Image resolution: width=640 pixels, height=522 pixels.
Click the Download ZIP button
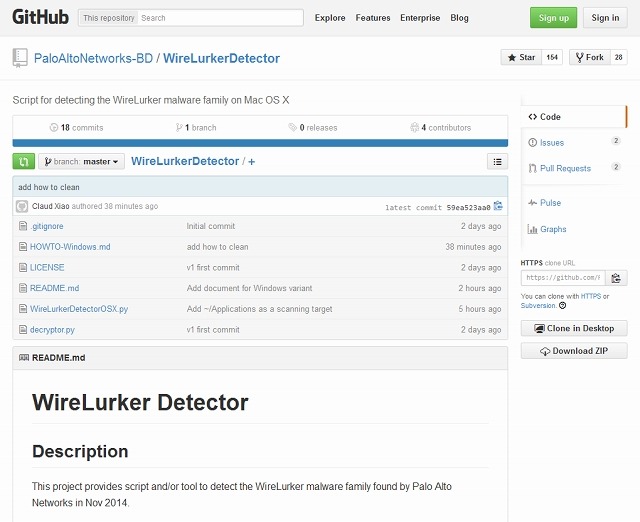tap(574, 351)
